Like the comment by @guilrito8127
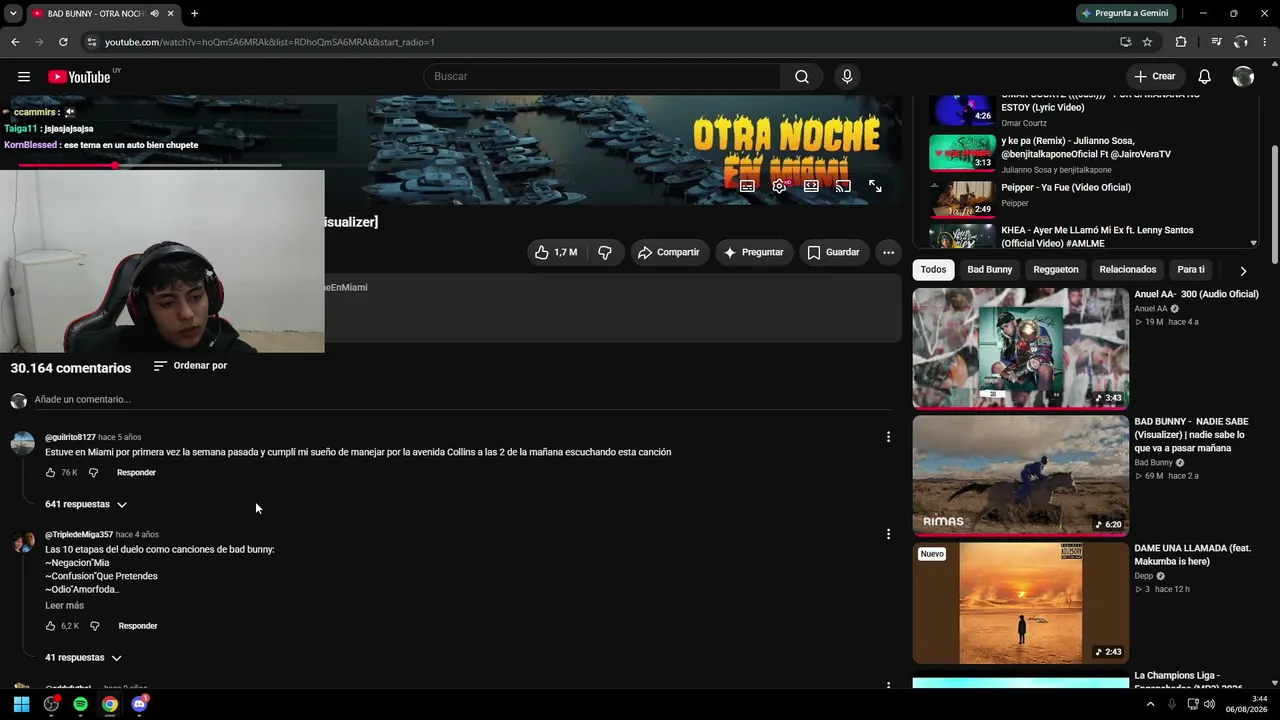1280x720 pixels. click(x=50, y=473)
